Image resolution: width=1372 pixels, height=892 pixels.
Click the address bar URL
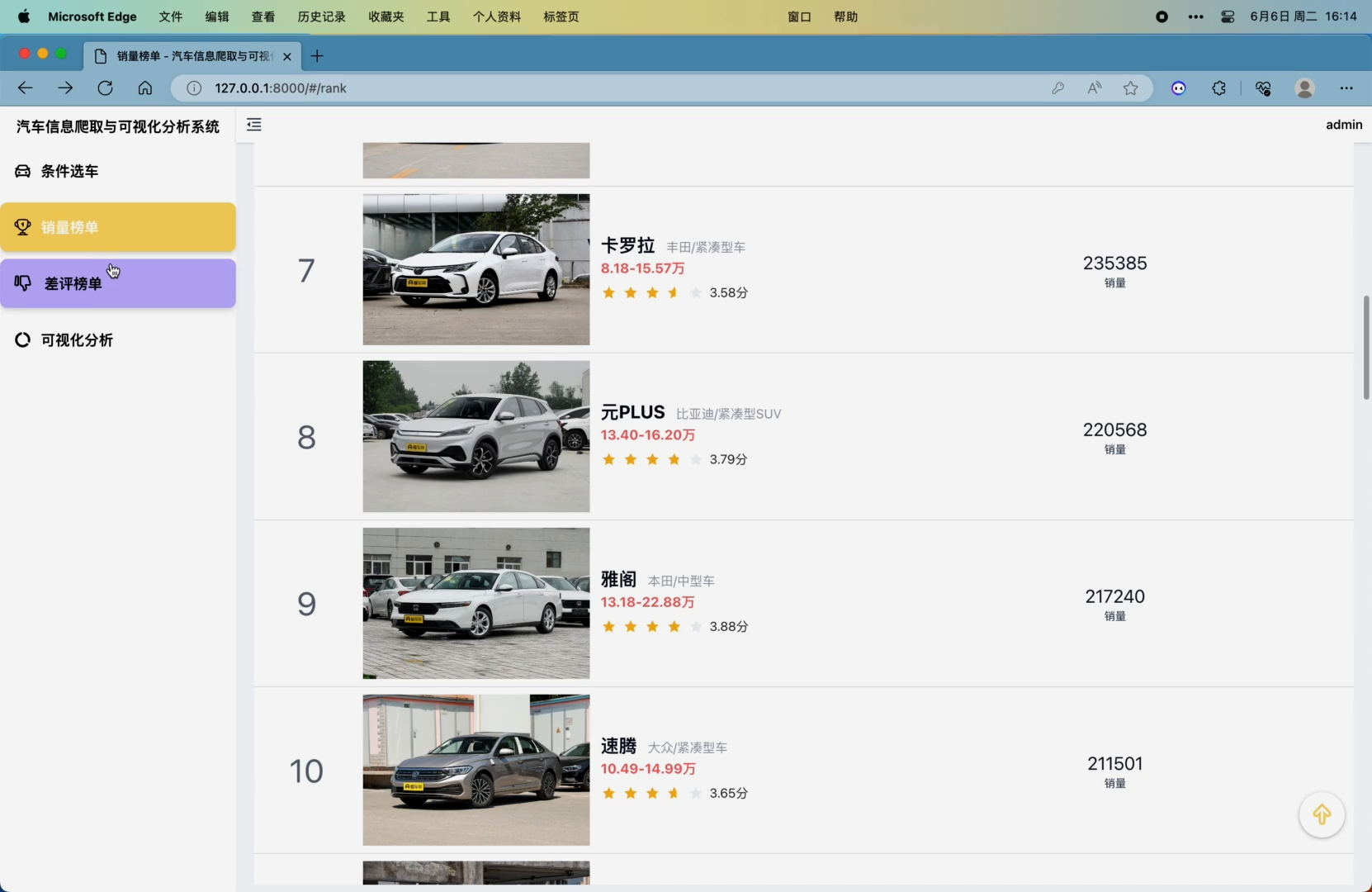click(281, 88)
